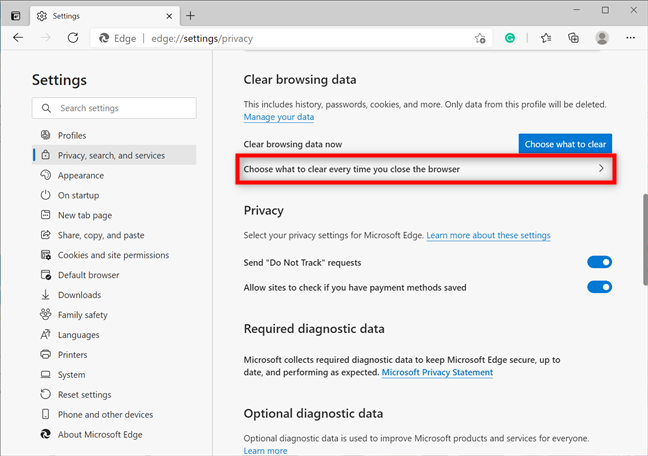Click the Edge logo in address bar
This screenshot has width=648, height=456.
pyautogui.click(x=104, y=38)
